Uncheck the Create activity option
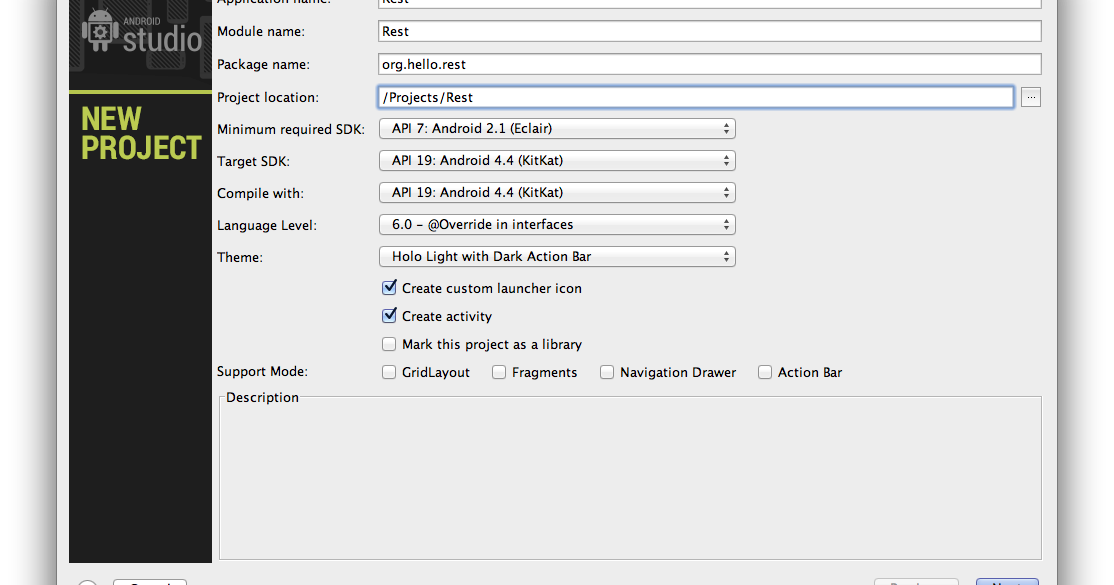The width and height of the screenshot is (1114, 585). pyautogui.click(x=389, y=315)
